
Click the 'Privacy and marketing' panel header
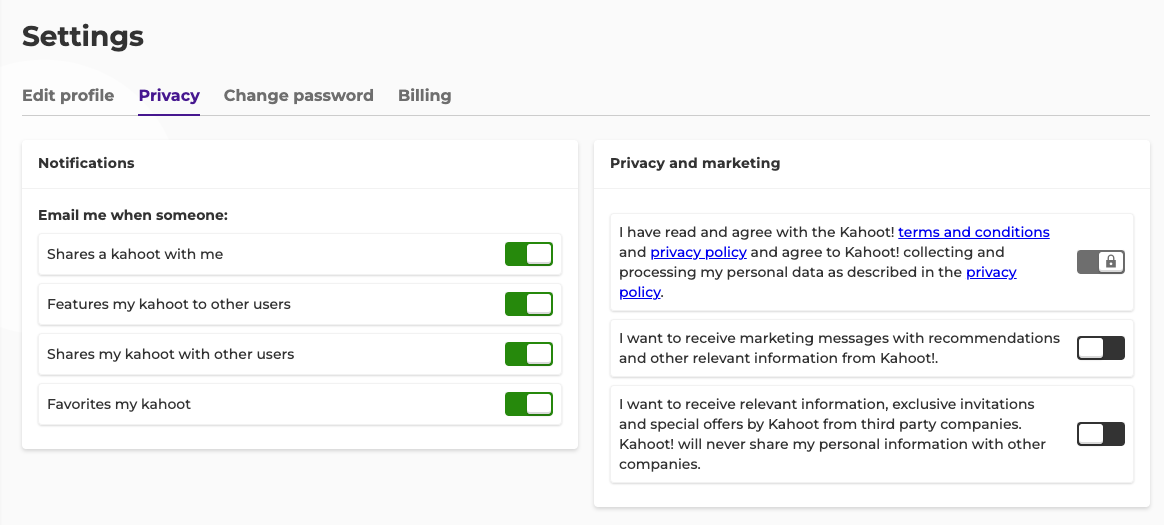tap(695, 163)
